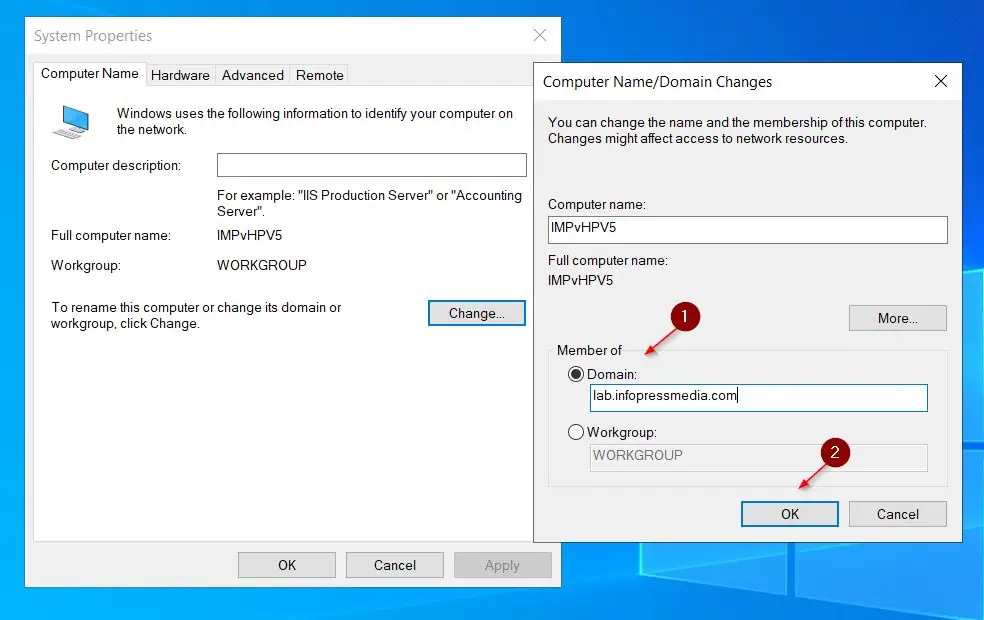
Task: Click the 'Full computer name:' label in the changes dialog
Action: click(x=607, y=260)
